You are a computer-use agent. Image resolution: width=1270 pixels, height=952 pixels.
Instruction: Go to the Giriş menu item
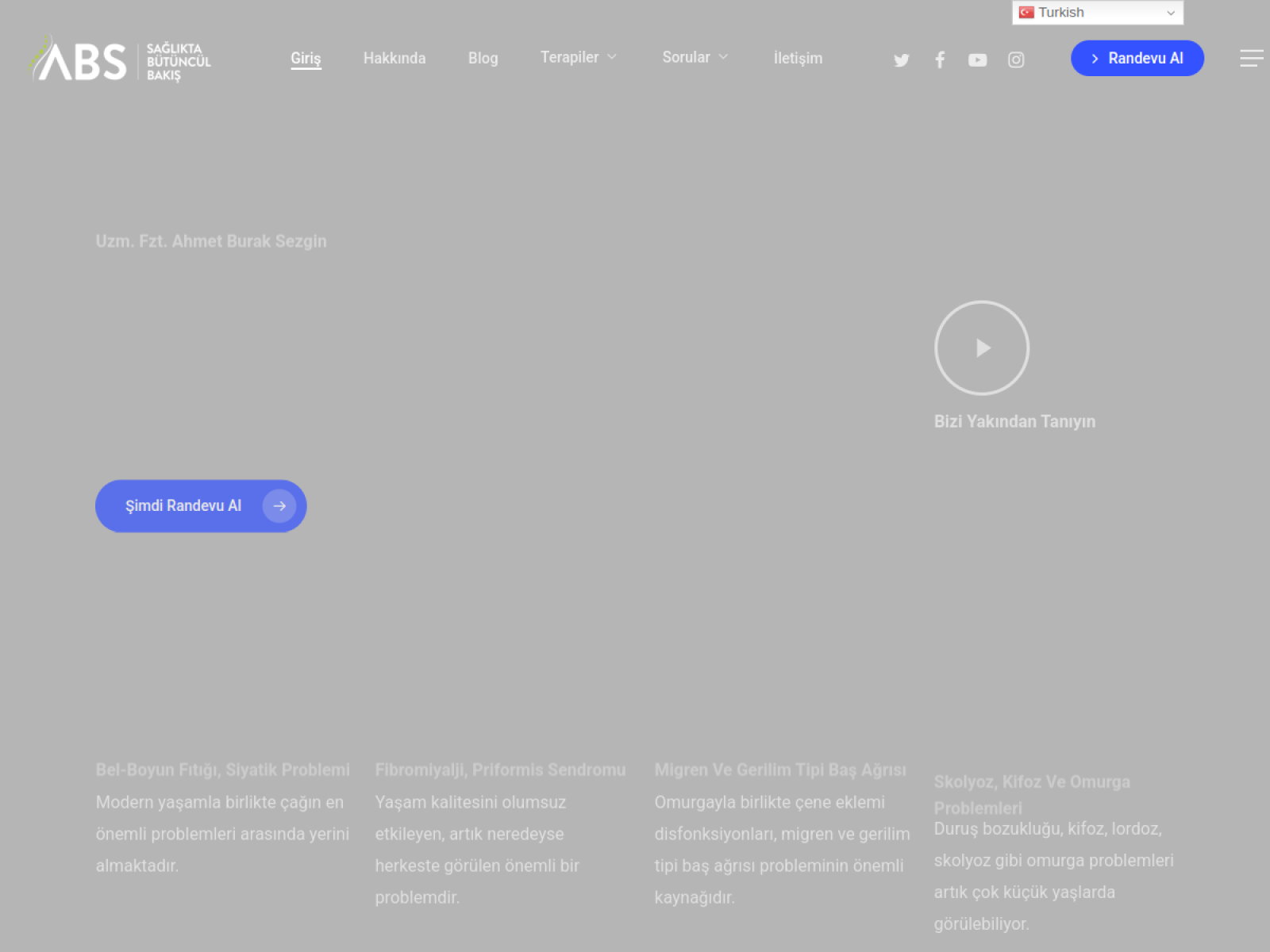[306, 59]
